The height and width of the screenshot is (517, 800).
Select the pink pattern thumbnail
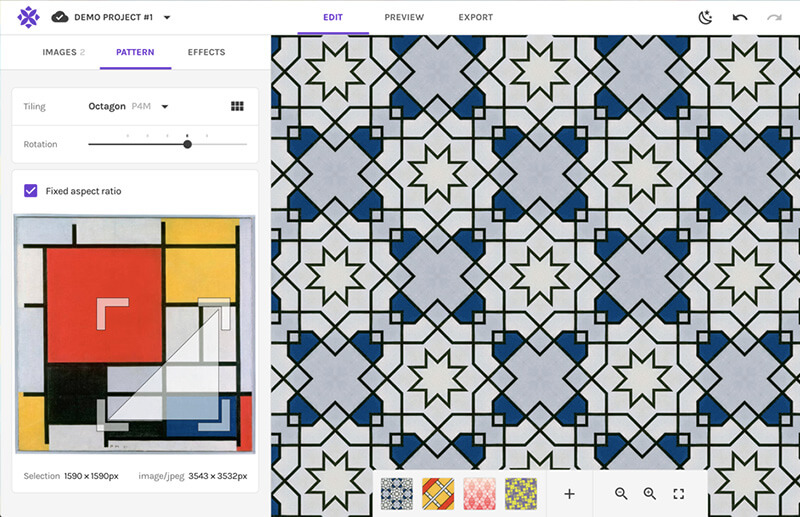pyautogui.click(x=479, y=494)
